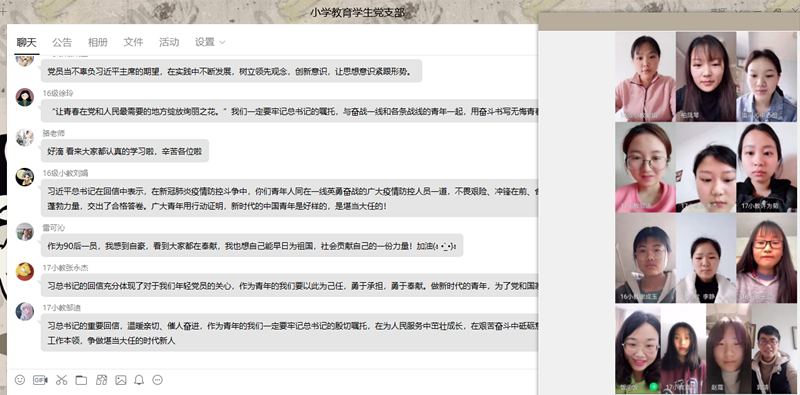Open the three-dots more options icon
This screenshot has width=800, height=395.
[158, 380]
